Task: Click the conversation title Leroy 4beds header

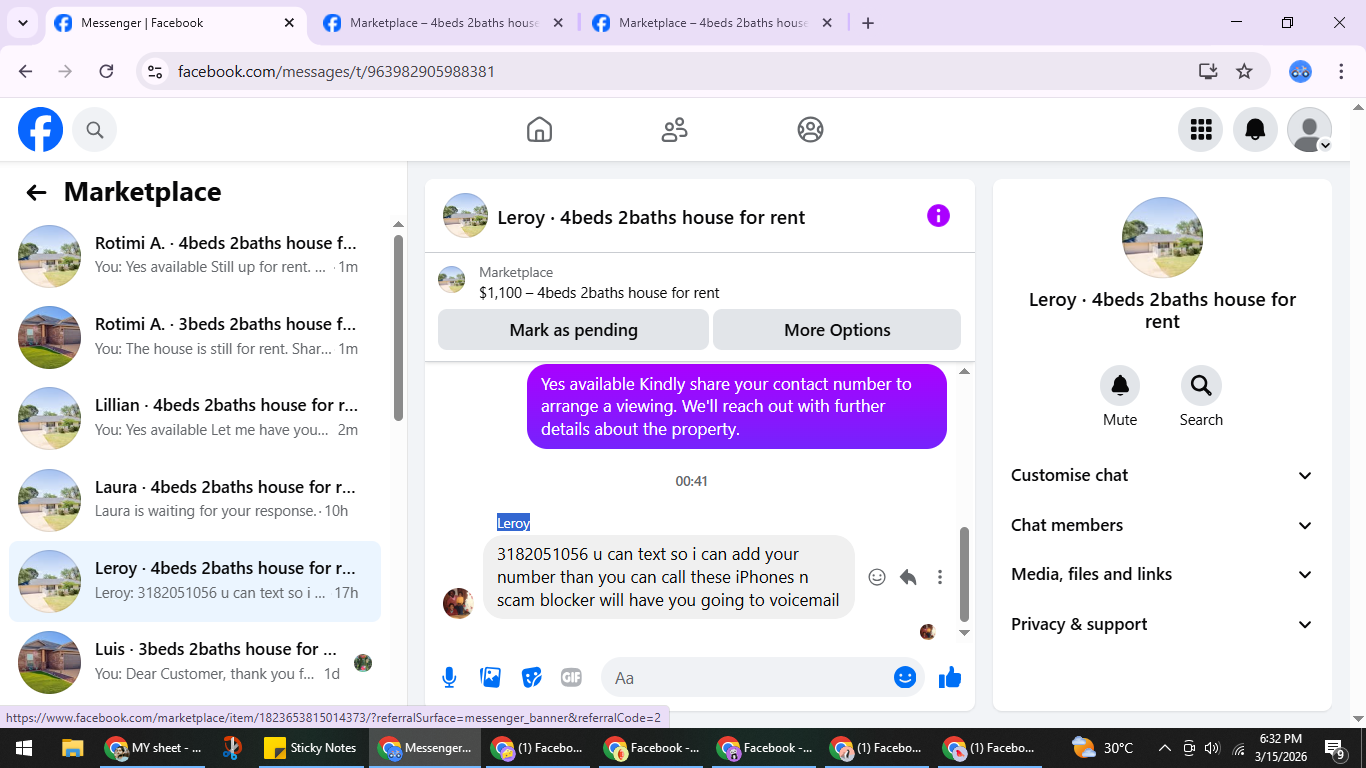Action: pos(651,217)
